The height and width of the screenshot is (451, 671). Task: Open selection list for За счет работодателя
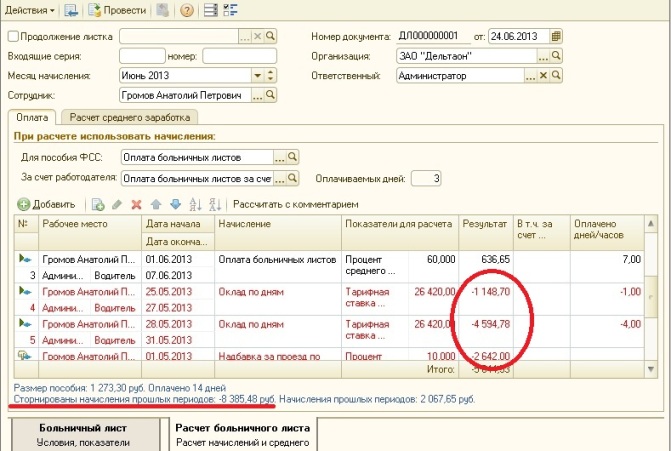pos(279,178)
